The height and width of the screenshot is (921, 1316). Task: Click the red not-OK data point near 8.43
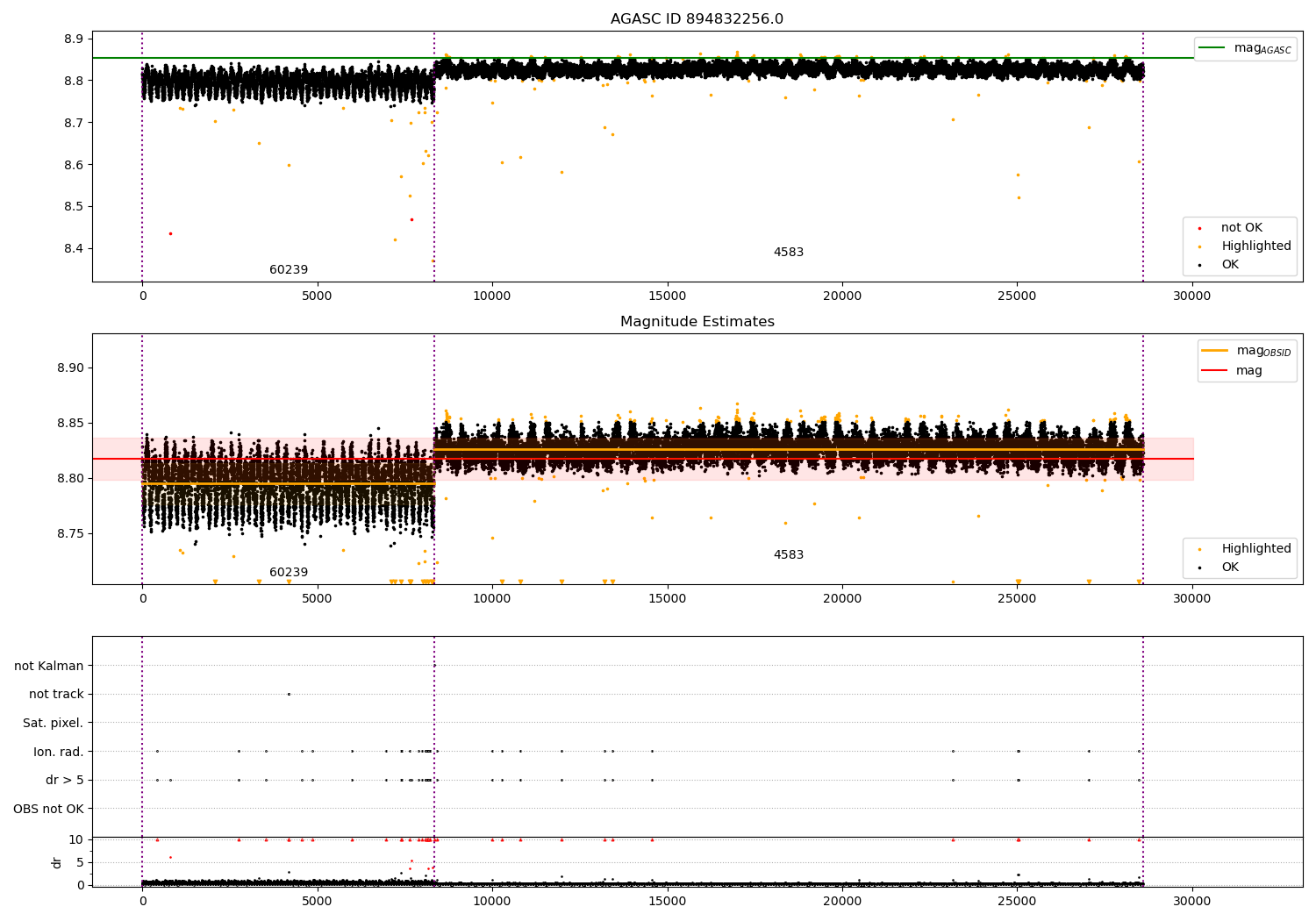point(170,233)
